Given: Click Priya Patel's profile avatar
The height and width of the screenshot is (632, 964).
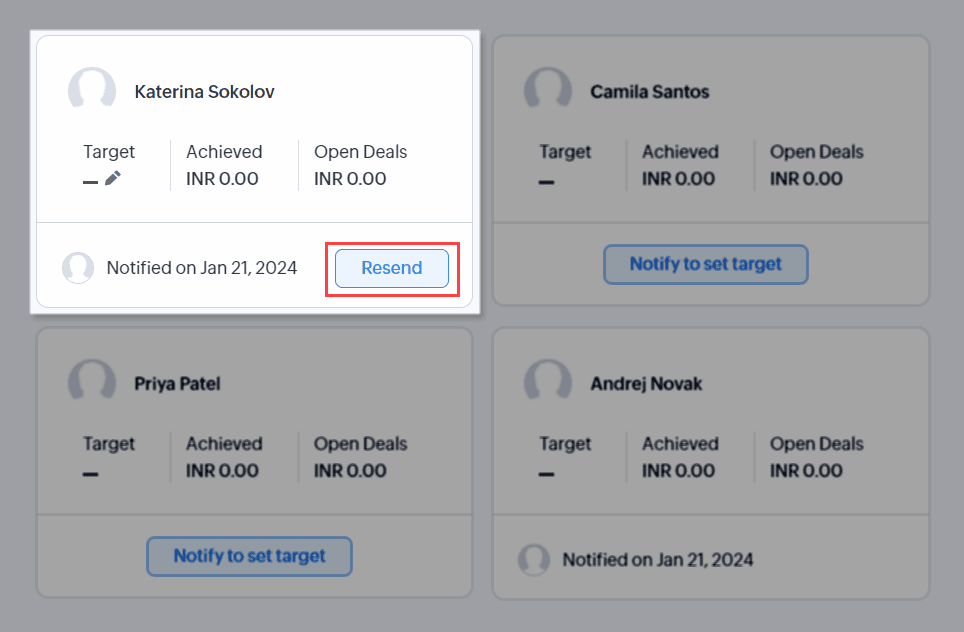Looking at the screenshot, I should (92, 383).
